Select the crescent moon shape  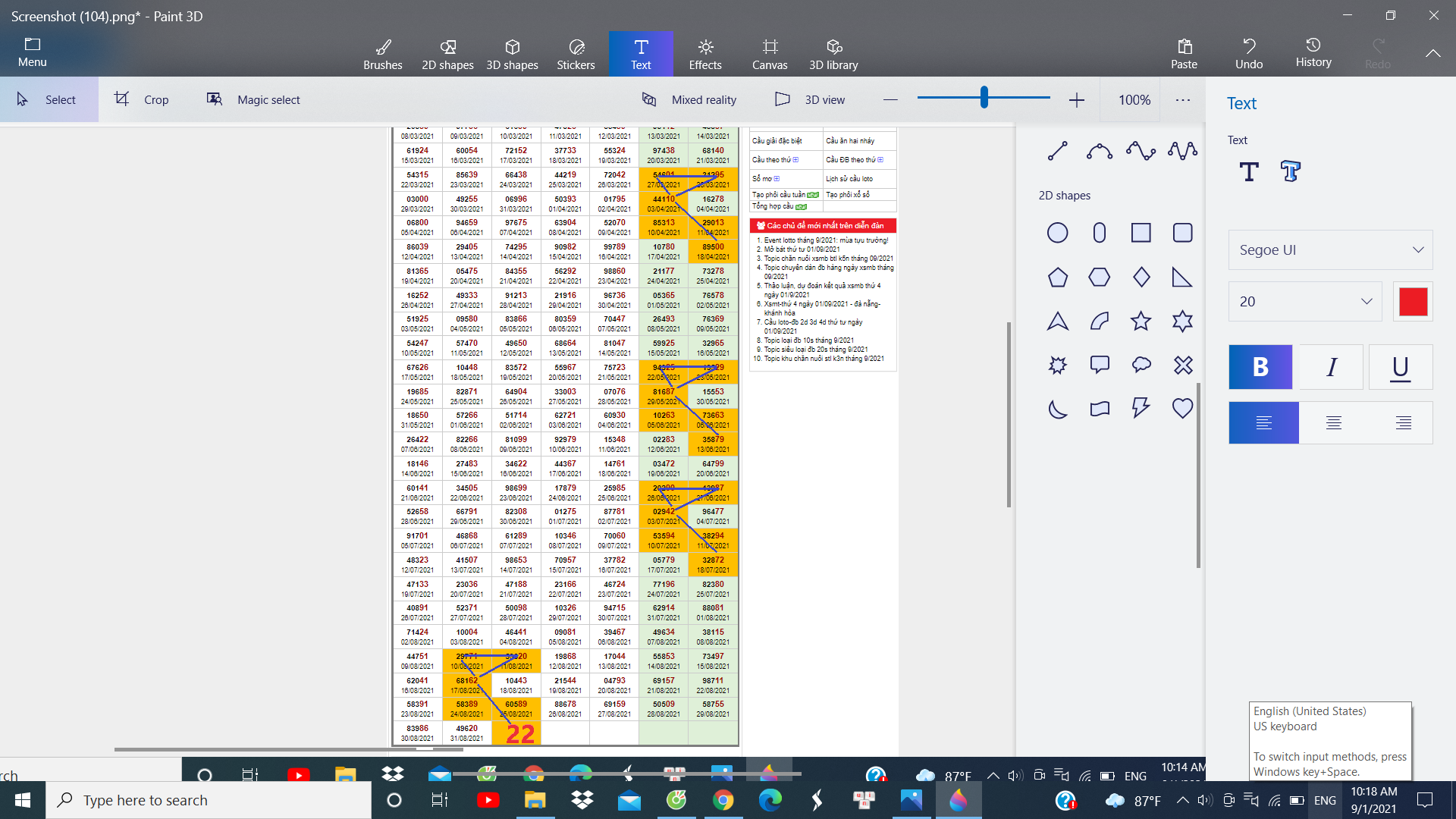[1057, 409]
